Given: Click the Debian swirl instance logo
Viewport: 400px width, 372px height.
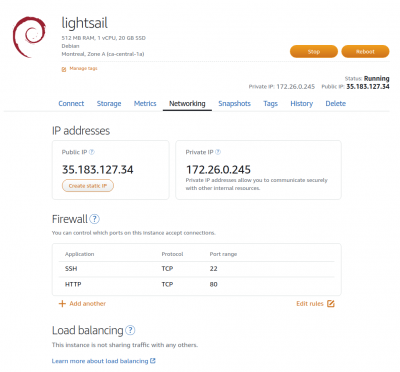Looking at the screenshot, I should click(29, 37).
